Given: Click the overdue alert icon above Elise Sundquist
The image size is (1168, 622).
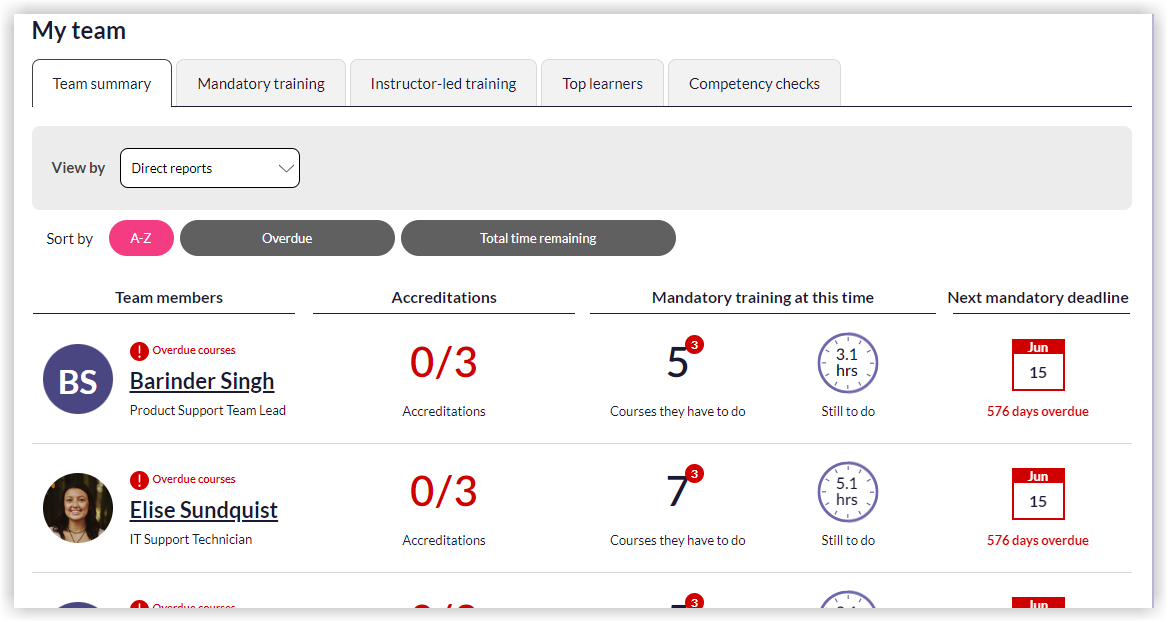Looking at the screenshot, I should pos(139,480).
